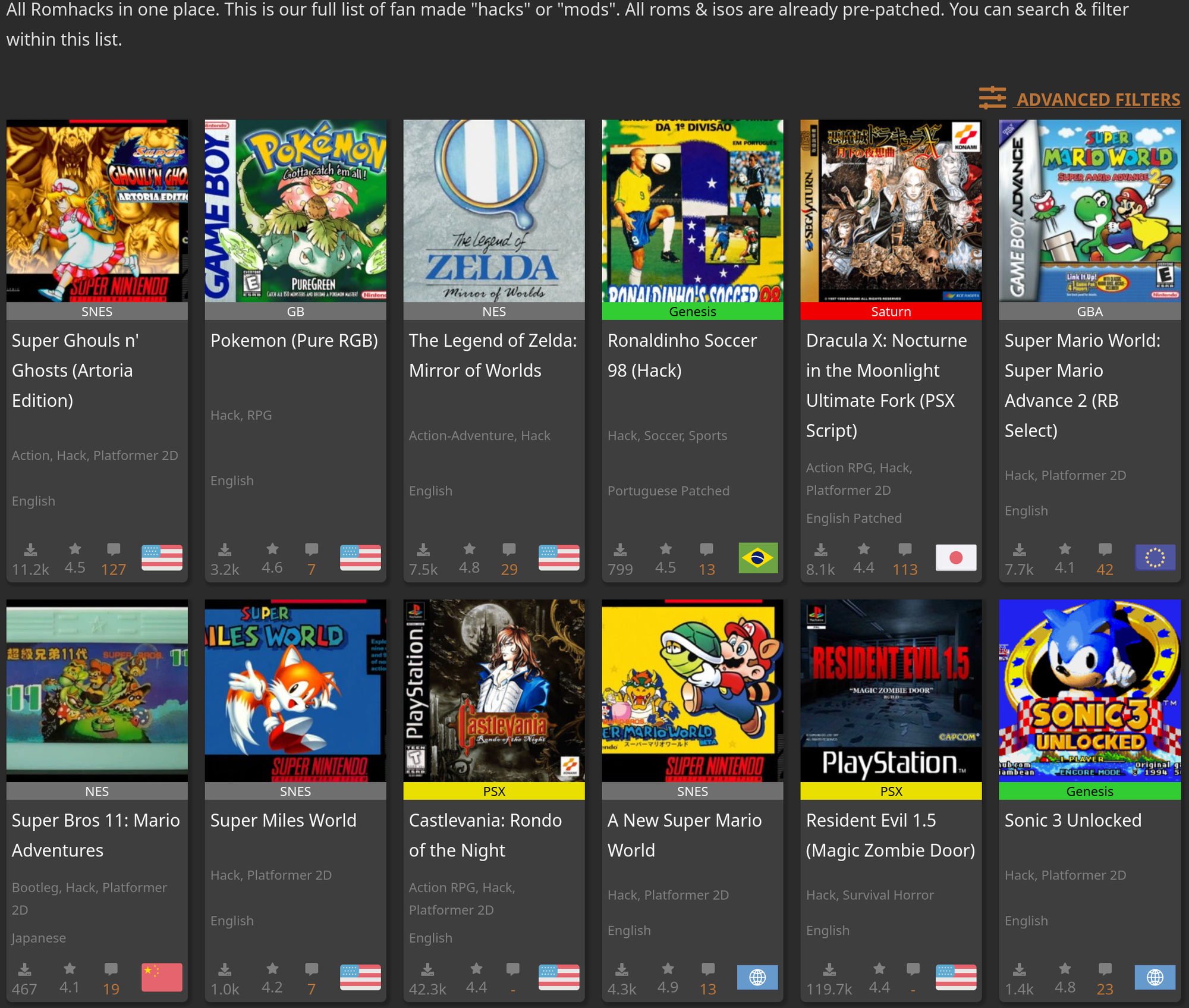Select the Super Miles World cover thumbnail
The image size is (1189, 1008).
click(295, 690)
